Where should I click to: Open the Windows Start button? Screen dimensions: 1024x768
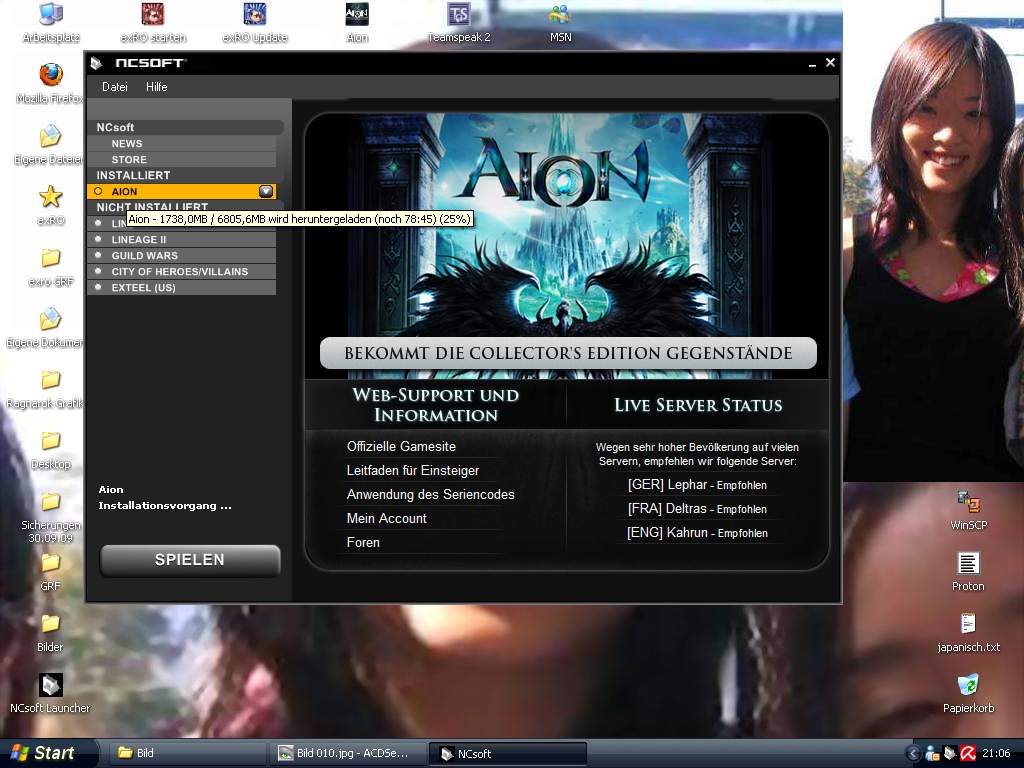(48, 753)
